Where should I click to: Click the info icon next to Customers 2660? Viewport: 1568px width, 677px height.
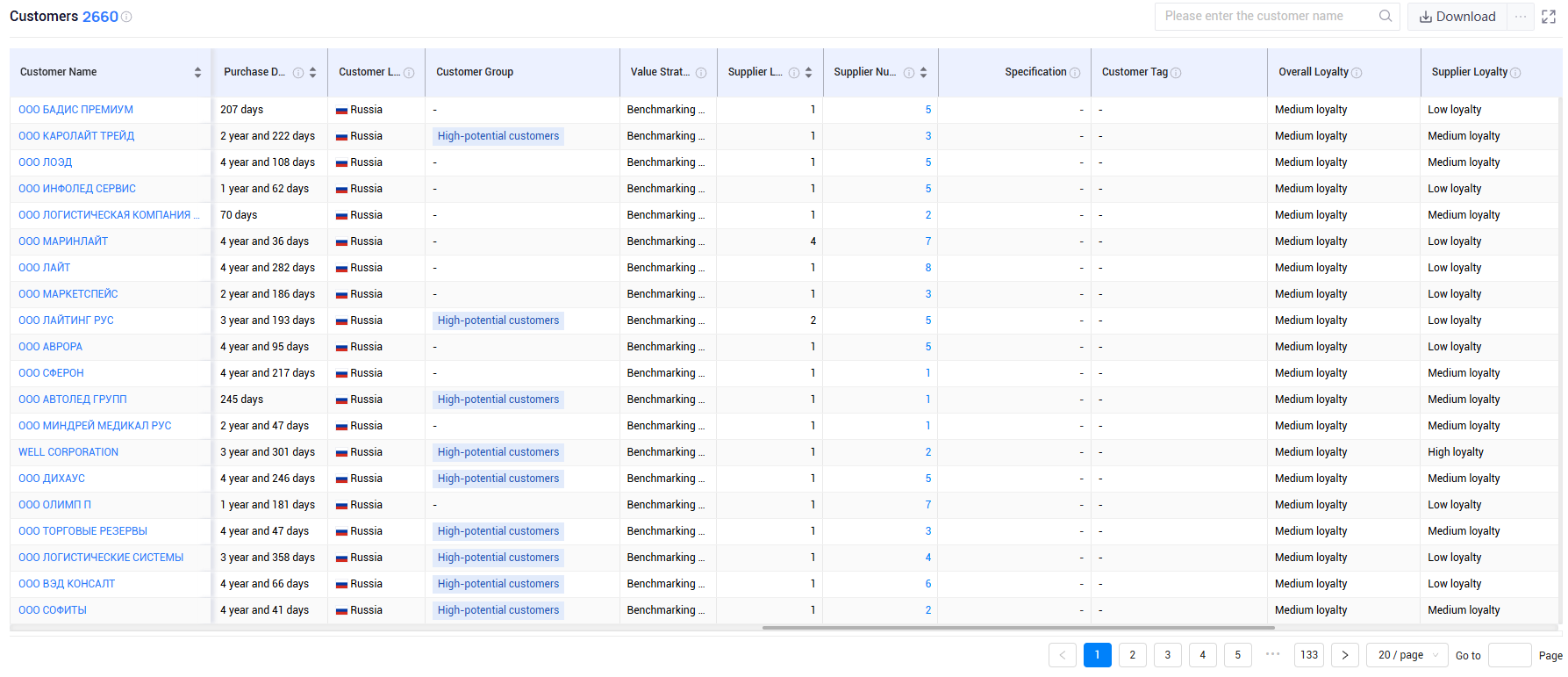[126, 17]
